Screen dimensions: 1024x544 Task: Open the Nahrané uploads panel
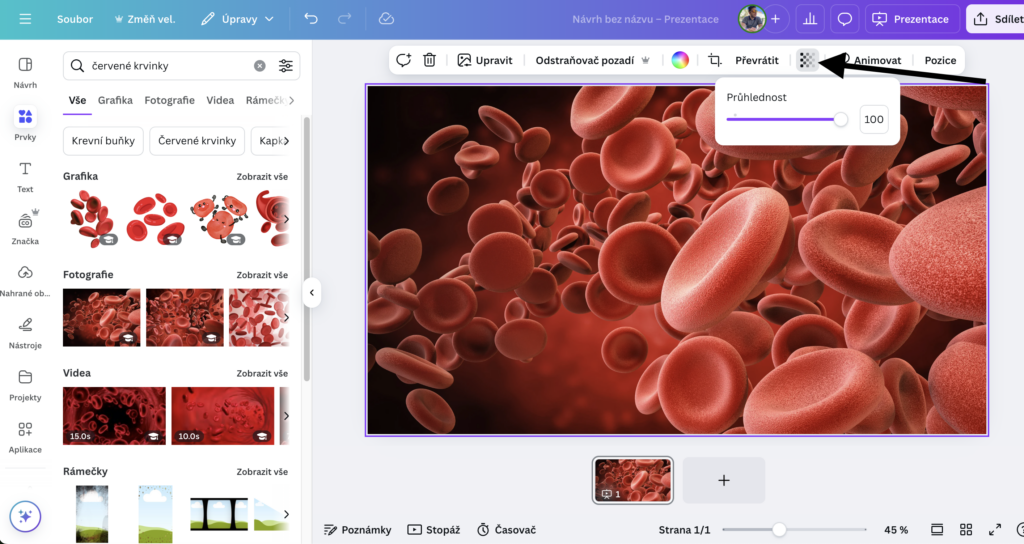25,281
